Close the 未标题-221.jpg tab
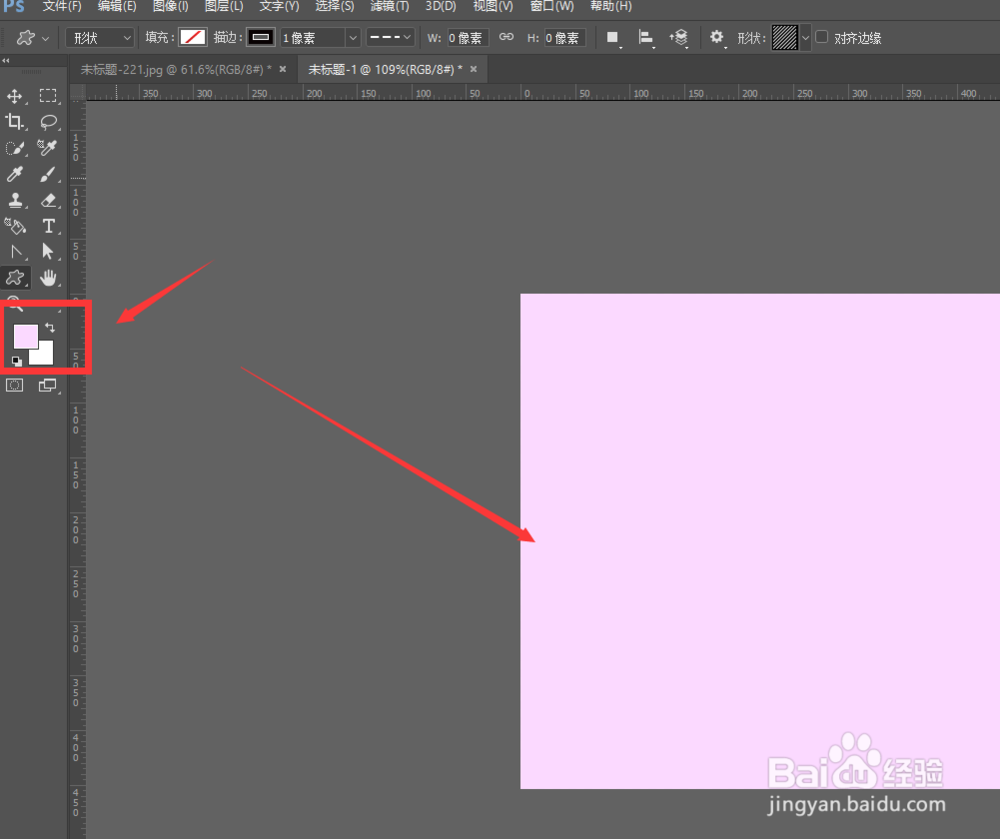Viewport: 1000px width, 839px height. click(283, 69)
